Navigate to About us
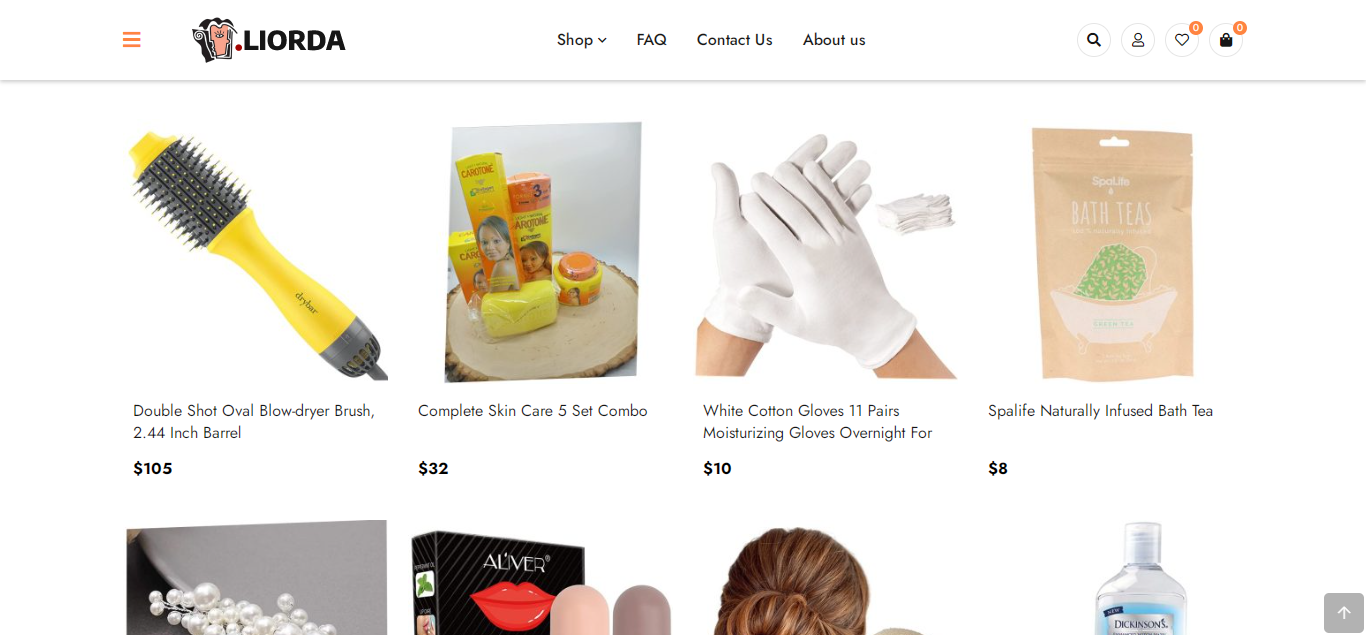The width and height of the screenshot is (1366, 635). pyautogui.click(x=834, y=40)
